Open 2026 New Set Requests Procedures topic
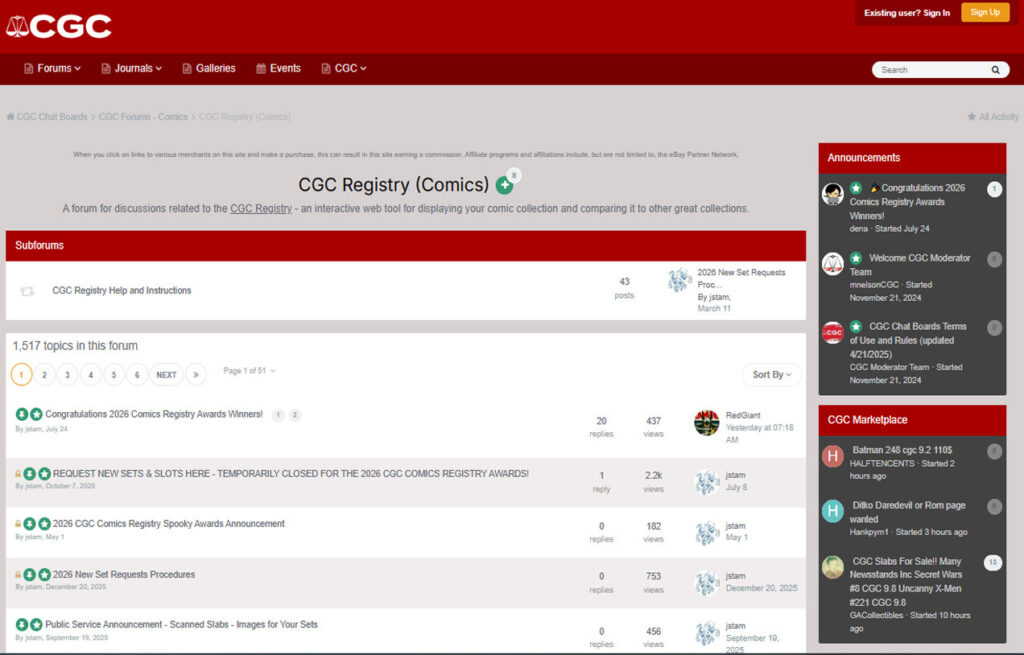Viewport: 1024px width, 655px height. click(x=124, y=575)
